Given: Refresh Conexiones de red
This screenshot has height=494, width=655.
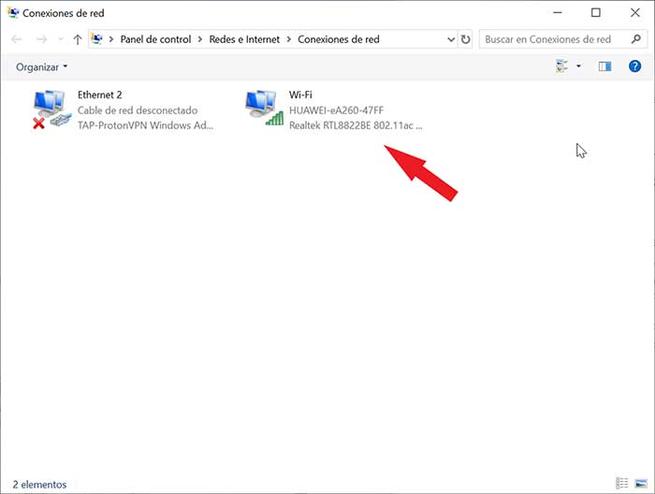Looking at the screenshot, I should (465, 40).
